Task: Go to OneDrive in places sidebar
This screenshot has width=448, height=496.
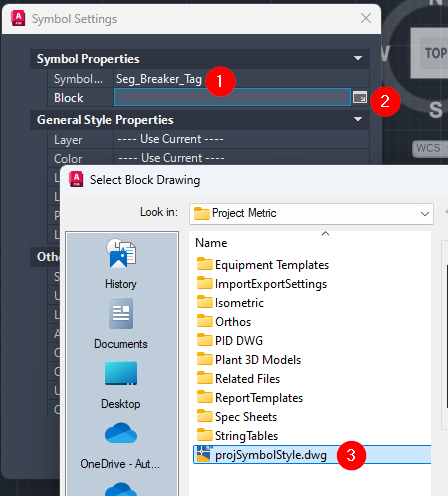Action: point(120,445)
